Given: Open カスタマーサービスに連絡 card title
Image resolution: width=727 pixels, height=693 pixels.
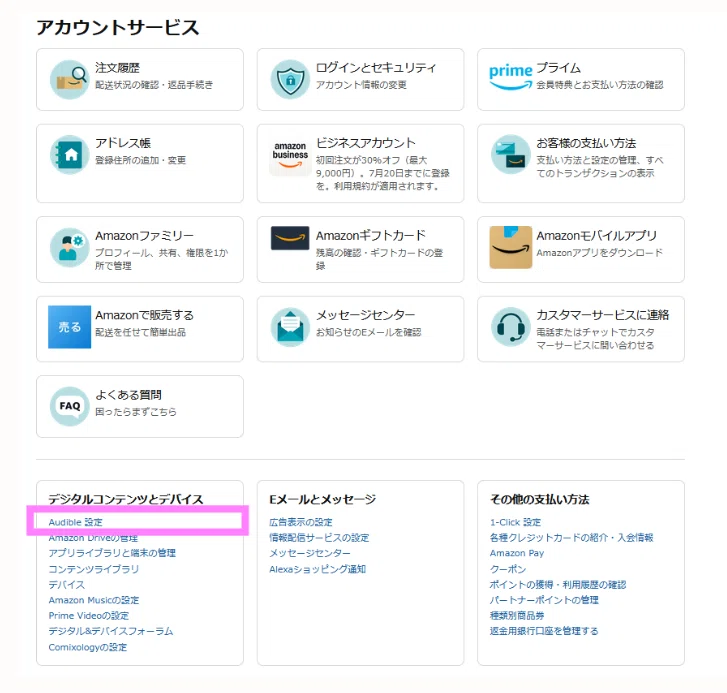Looking at the screenshot, I should coord(602,315).
